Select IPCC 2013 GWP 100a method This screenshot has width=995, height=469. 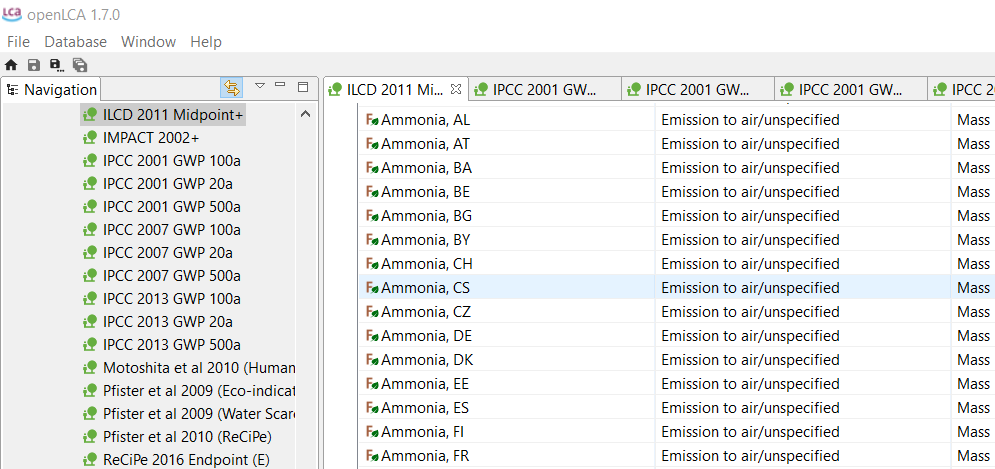pyautogui.click(x=171, y=298)
